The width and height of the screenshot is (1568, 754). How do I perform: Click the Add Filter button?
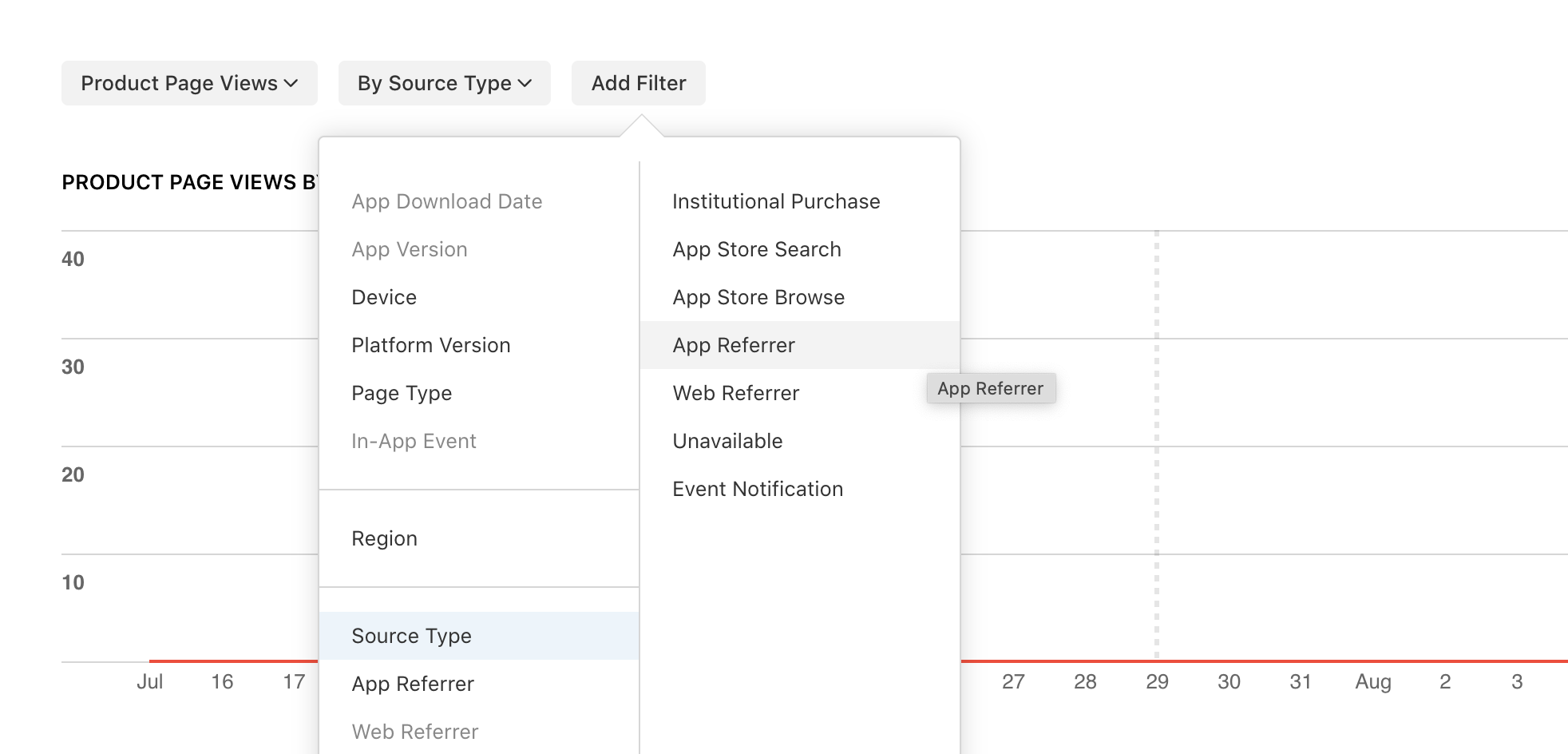pyautogui.click(x=638, y=83)
